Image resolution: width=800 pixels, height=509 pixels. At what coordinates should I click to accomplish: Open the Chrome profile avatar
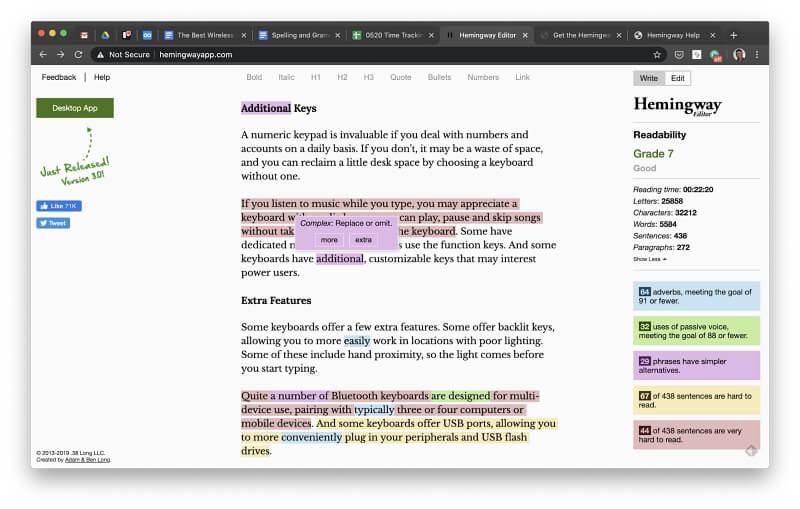[739, 55]
